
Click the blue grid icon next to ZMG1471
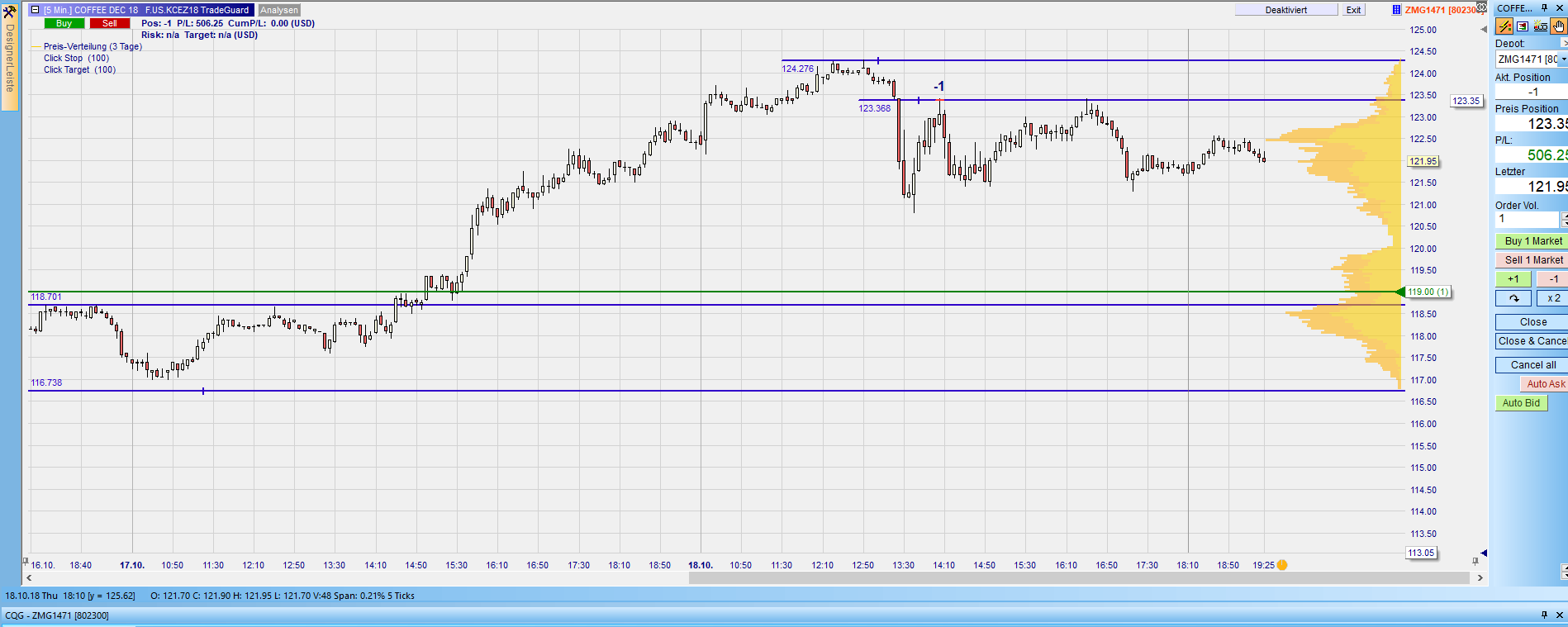pos(1396,10)
